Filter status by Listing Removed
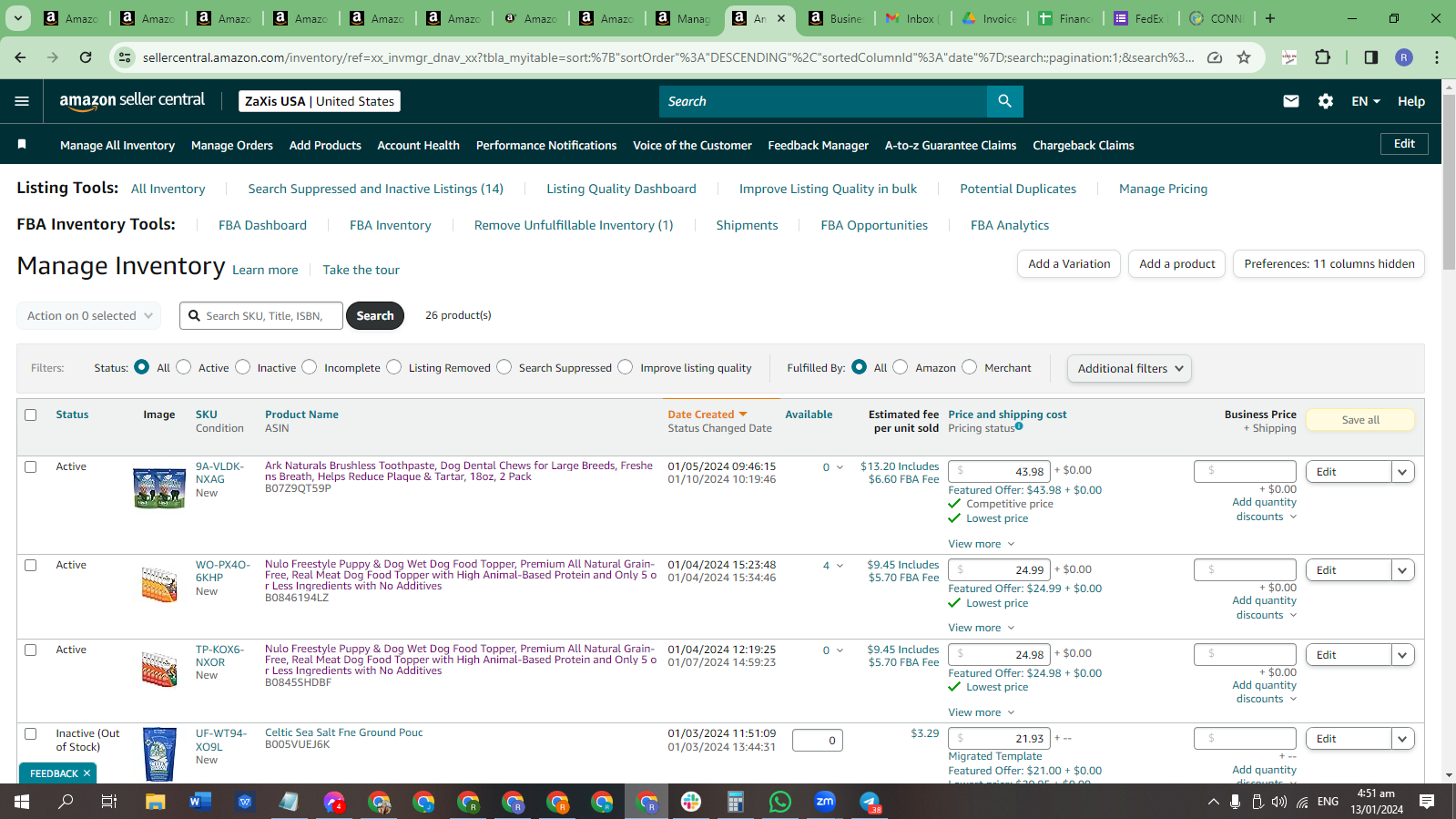Viewport: 1456px width, 819px height. click(394, 367)
